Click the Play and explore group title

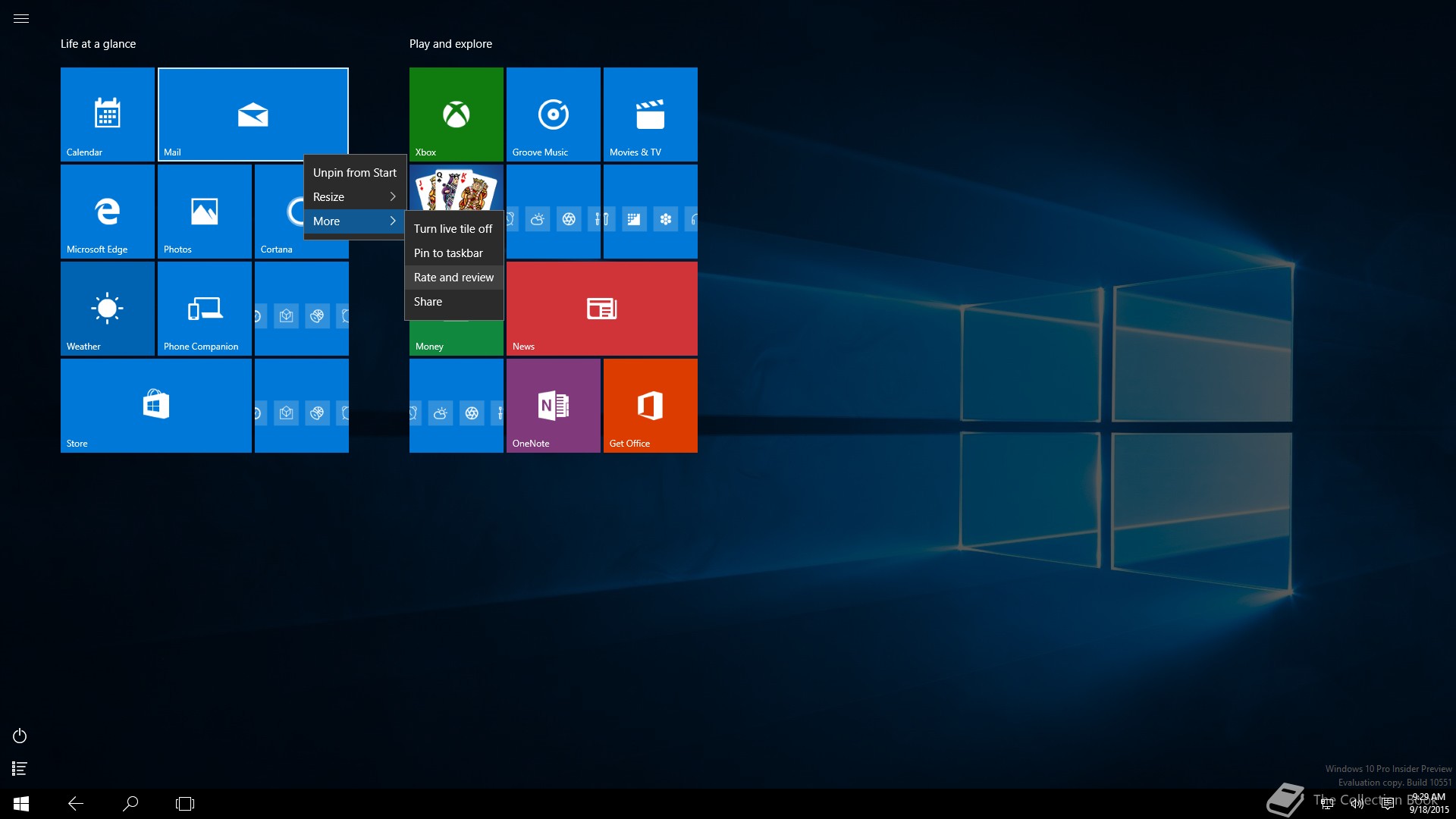[450, 44]
